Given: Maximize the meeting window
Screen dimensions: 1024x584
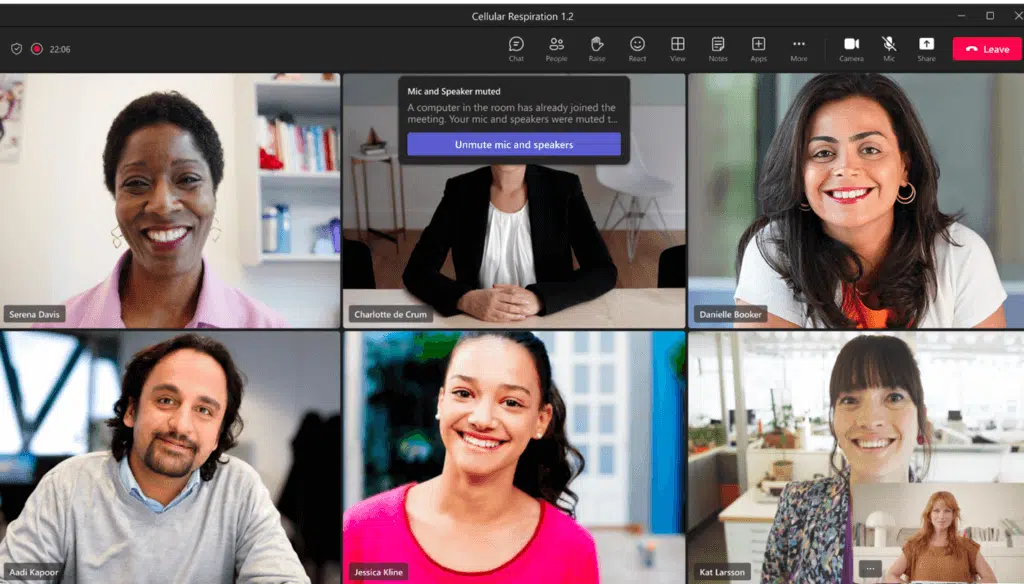Looking at the screenshot, I should (990, 16).
